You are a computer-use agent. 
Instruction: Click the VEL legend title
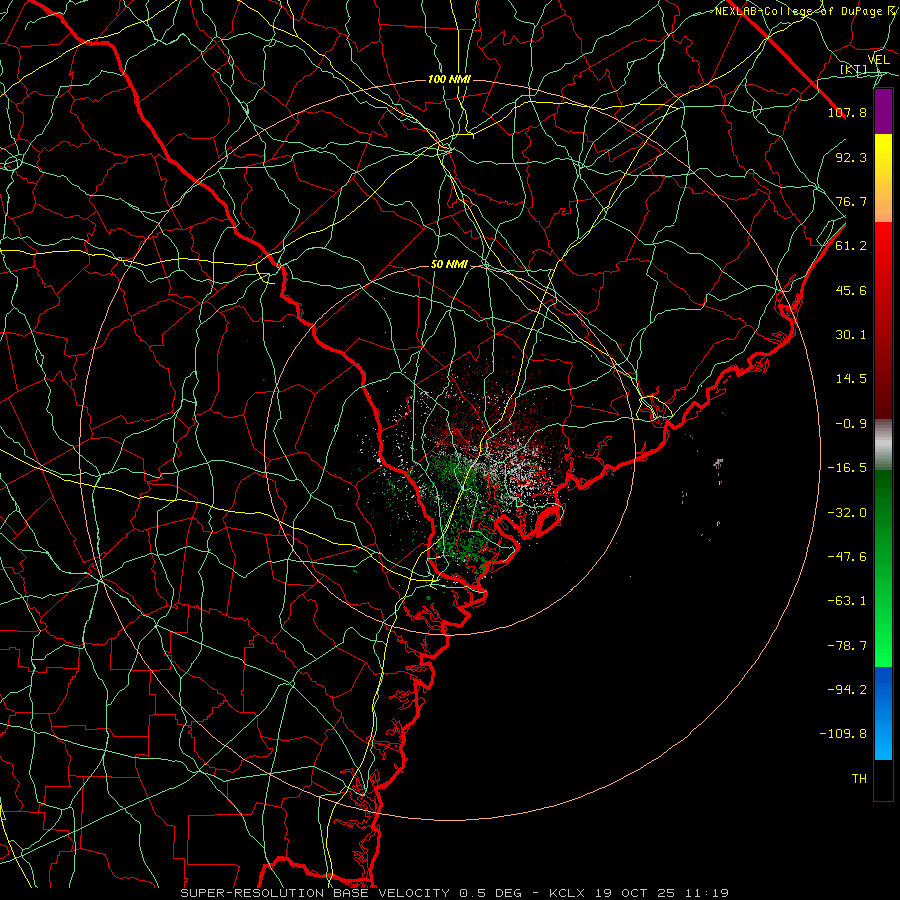coord(878,60)
